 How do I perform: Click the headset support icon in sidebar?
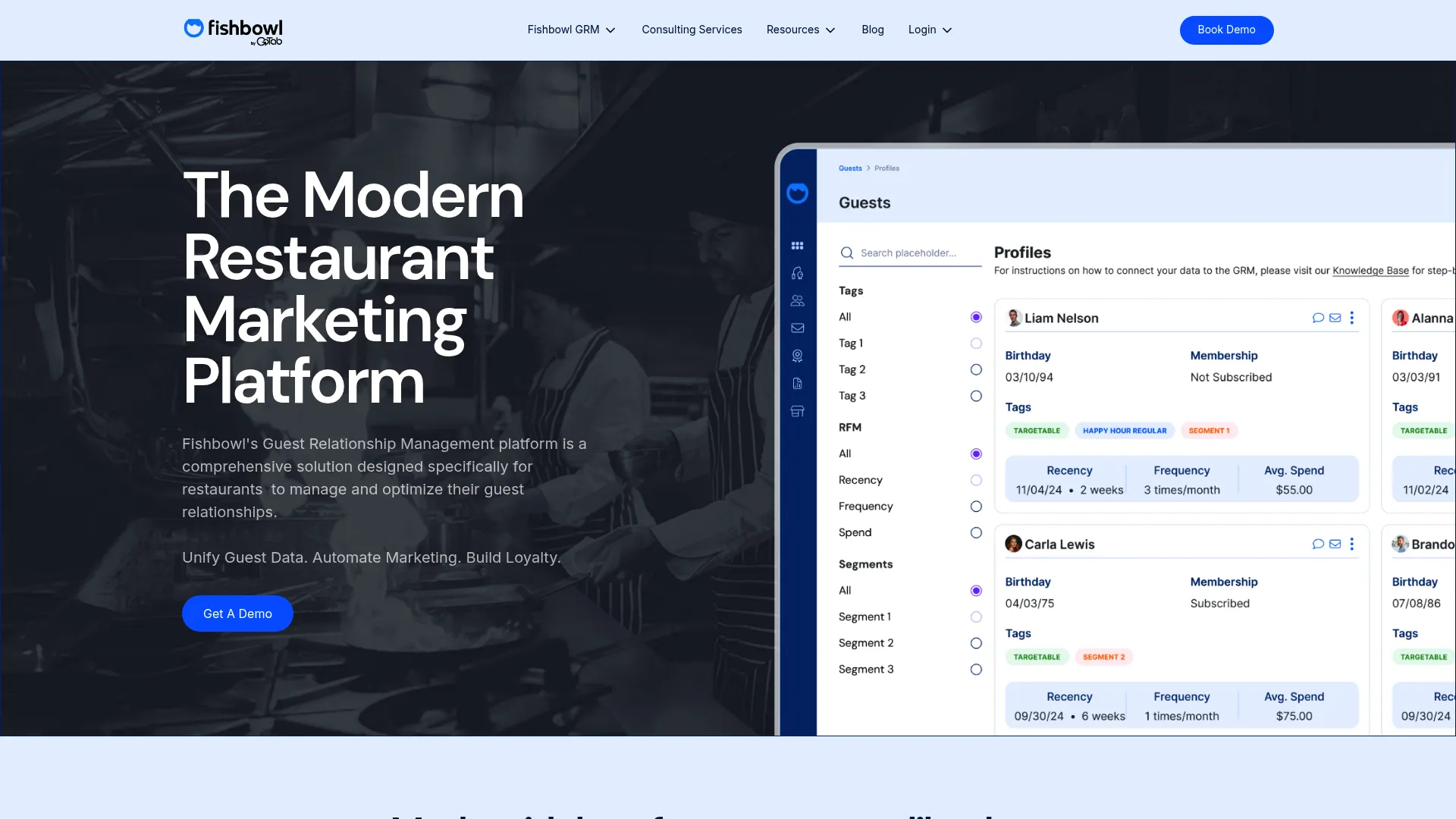click(797, 273)
